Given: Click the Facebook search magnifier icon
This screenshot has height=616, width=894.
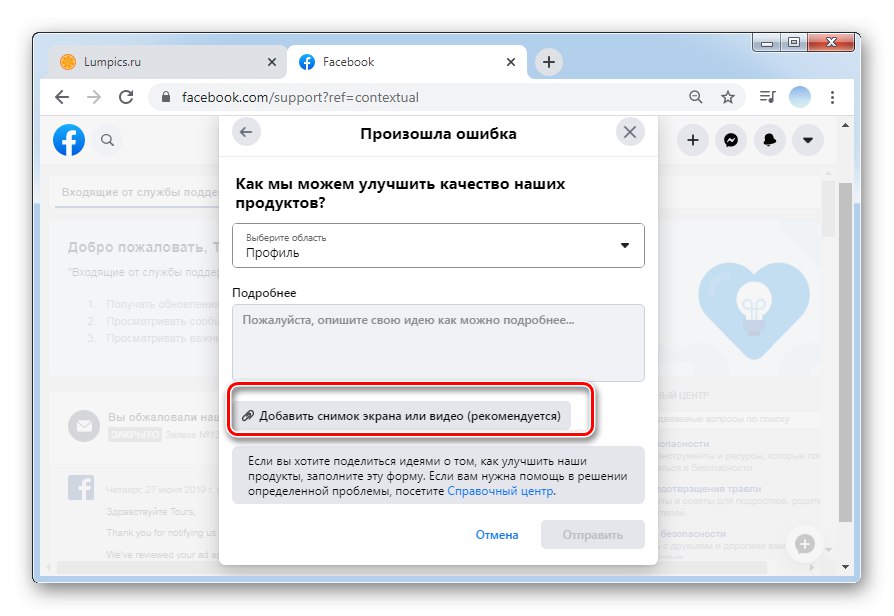Looking at the screenshot, I should 107,140.
